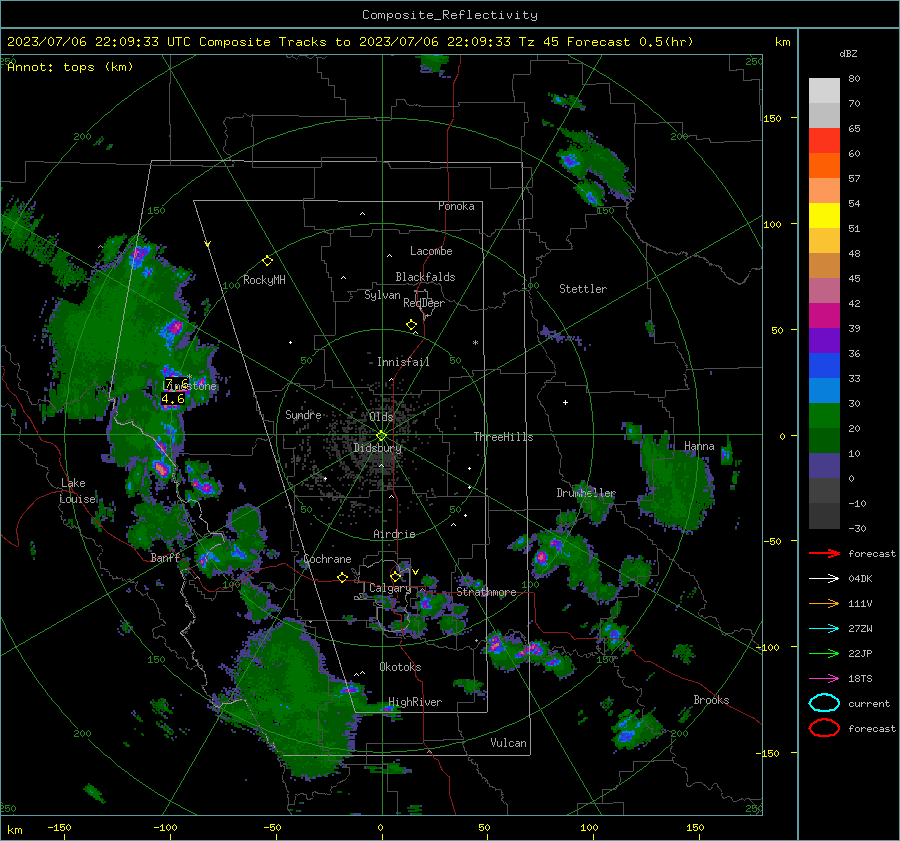Click the green 22JP track arrow
Viewport: 900px width, 841px height.
[824, 653]
